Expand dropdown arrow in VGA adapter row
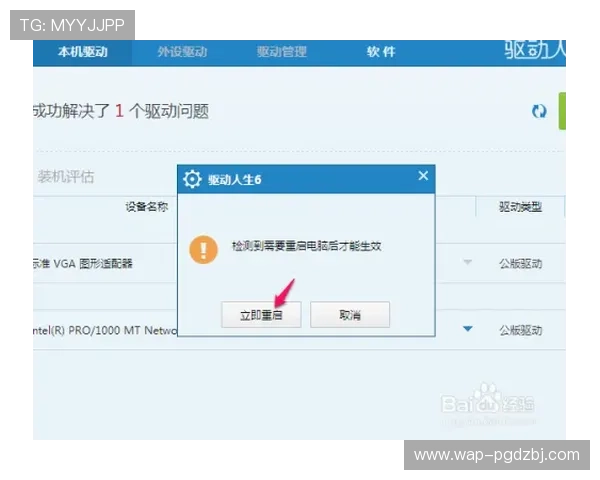 tap(468, 262)
